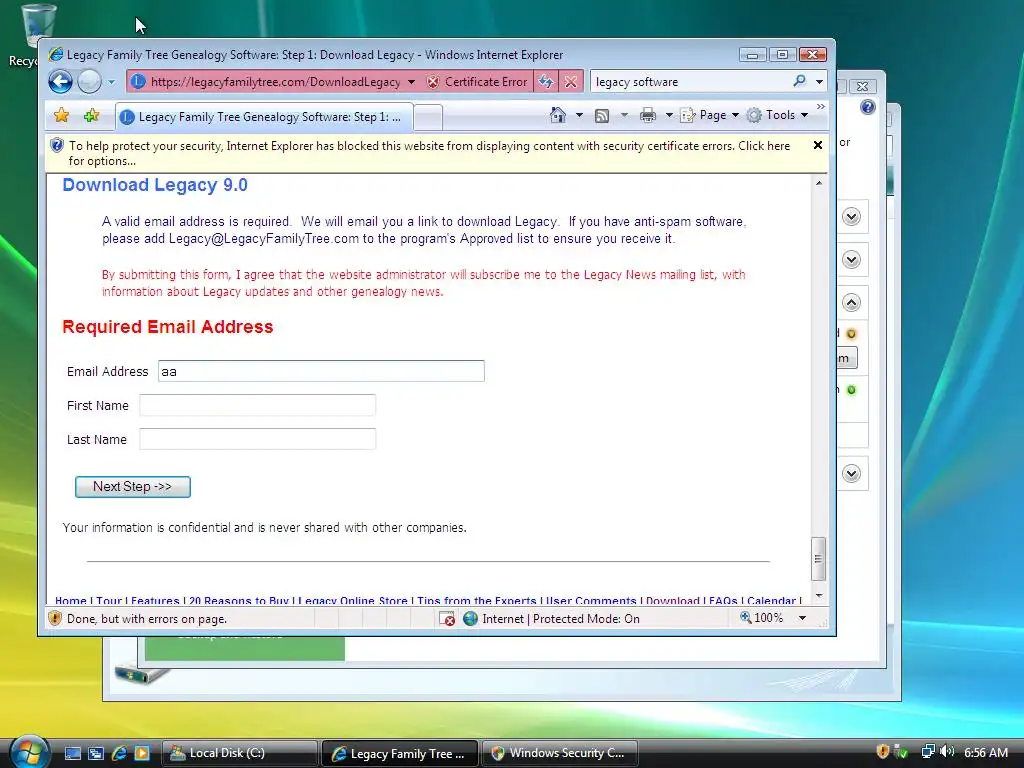
Task: Click the greyed Forward navigation button
Action: (89, 82)
